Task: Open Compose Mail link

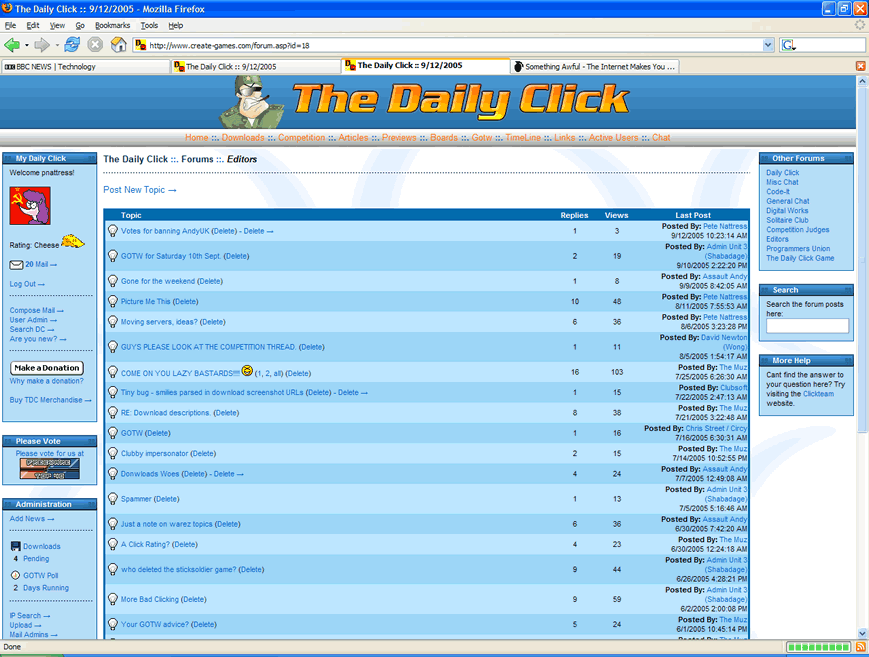Action: [x=36, y=310]
